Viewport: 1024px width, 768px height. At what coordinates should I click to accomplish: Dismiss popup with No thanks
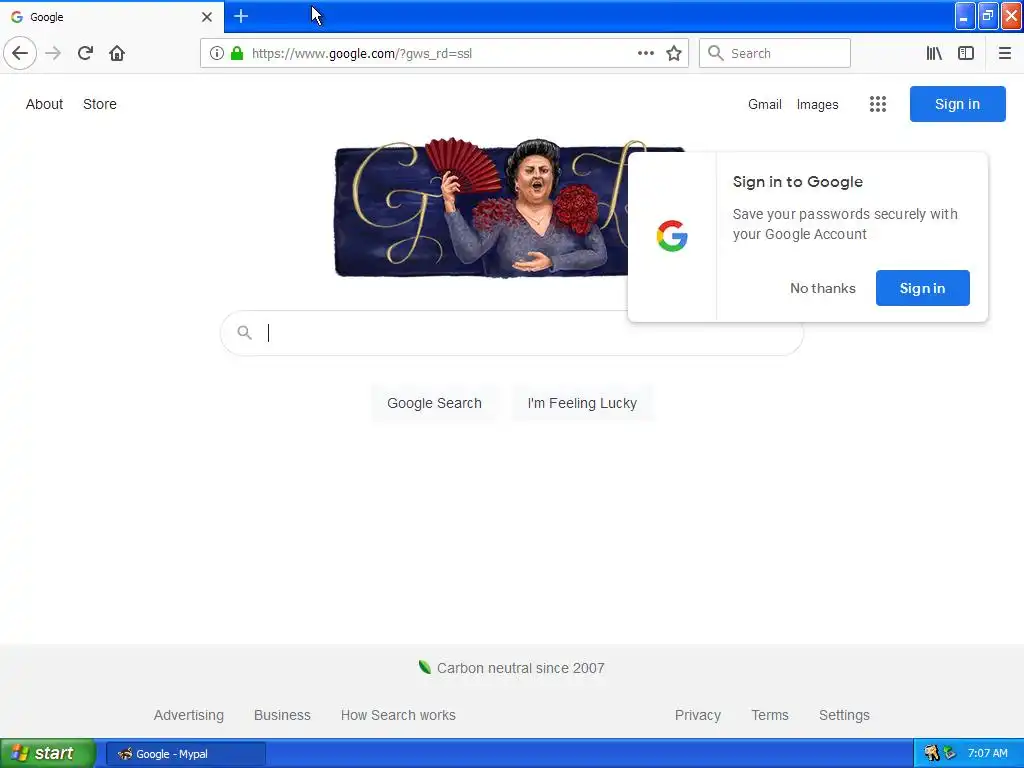823,288
